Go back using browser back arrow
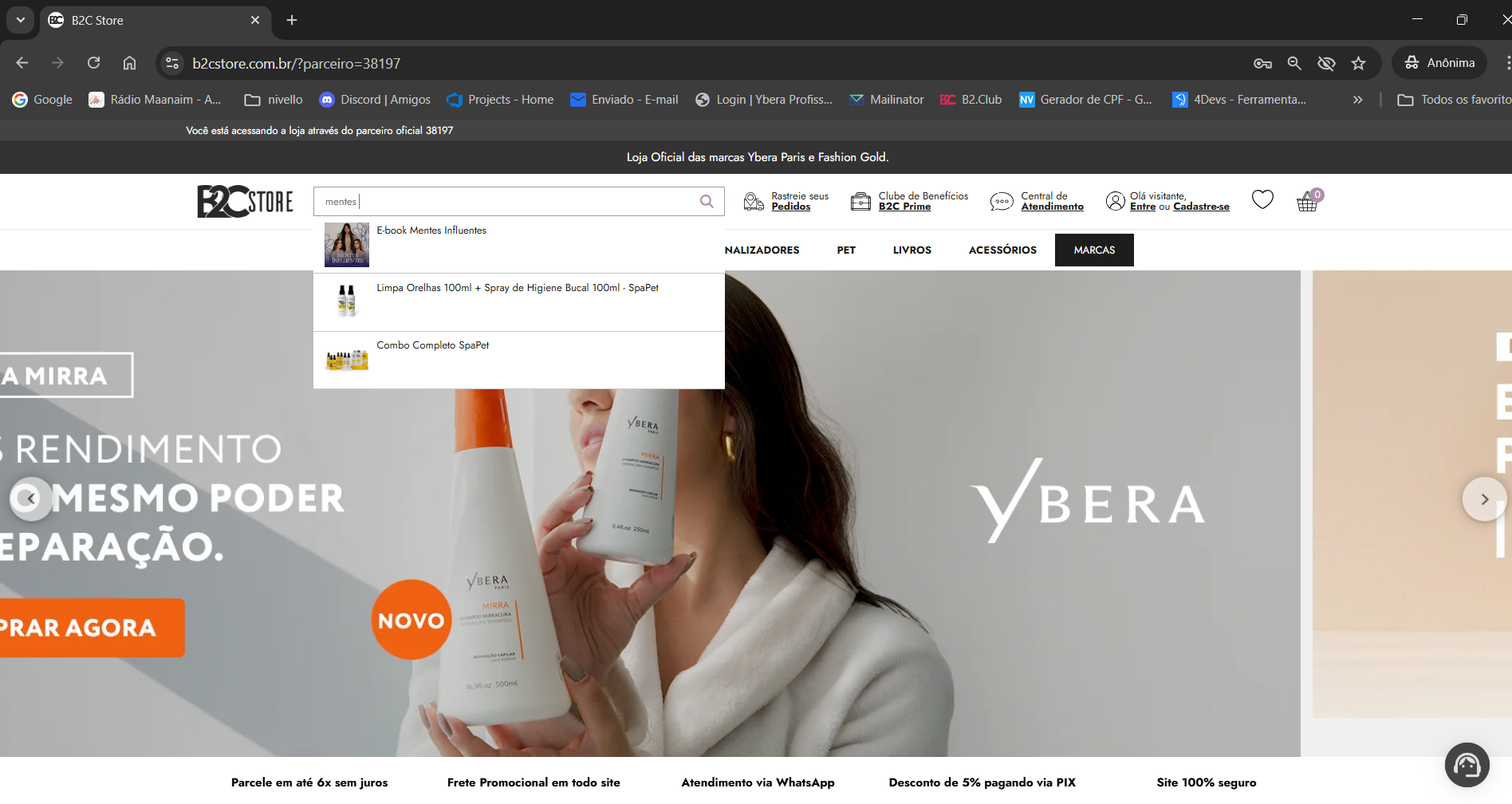Screen dimensions: 1512x804 [x=22, y=63]
